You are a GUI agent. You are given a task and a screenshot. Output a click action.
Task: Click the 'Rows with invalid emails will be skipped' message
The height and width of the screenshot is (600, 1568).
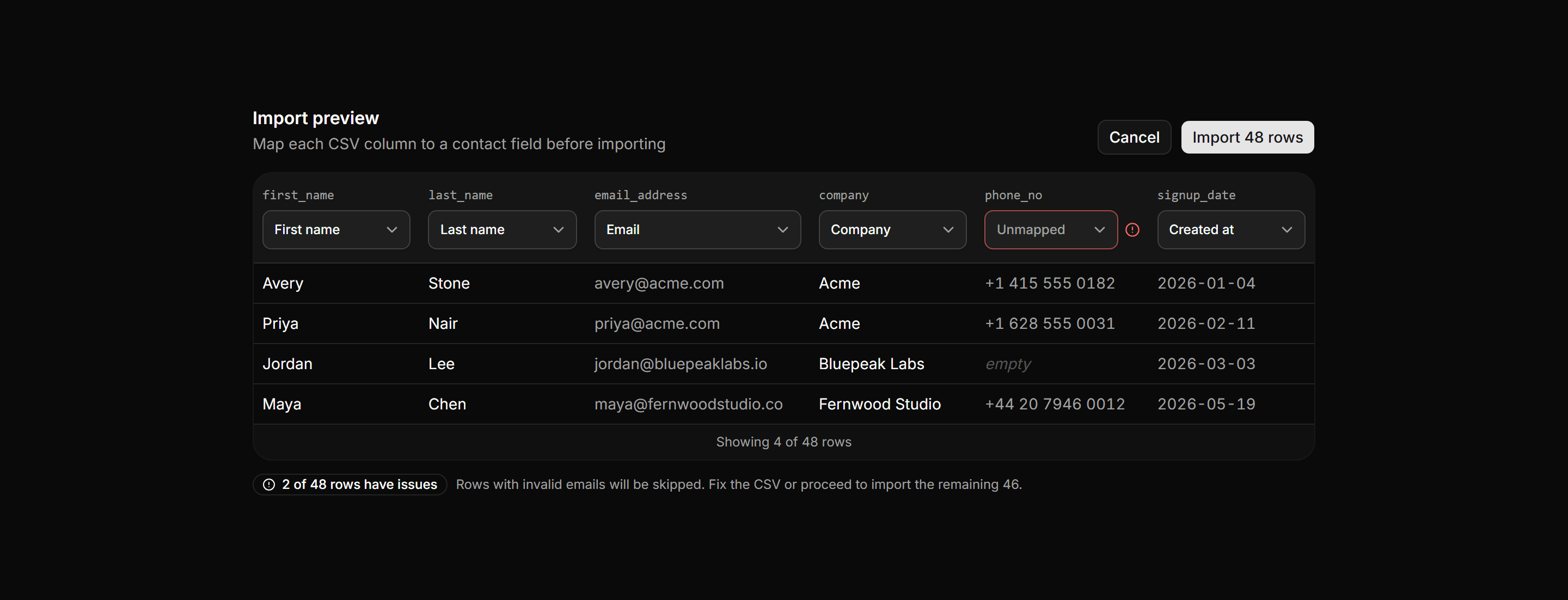click(x=738, y=485)
